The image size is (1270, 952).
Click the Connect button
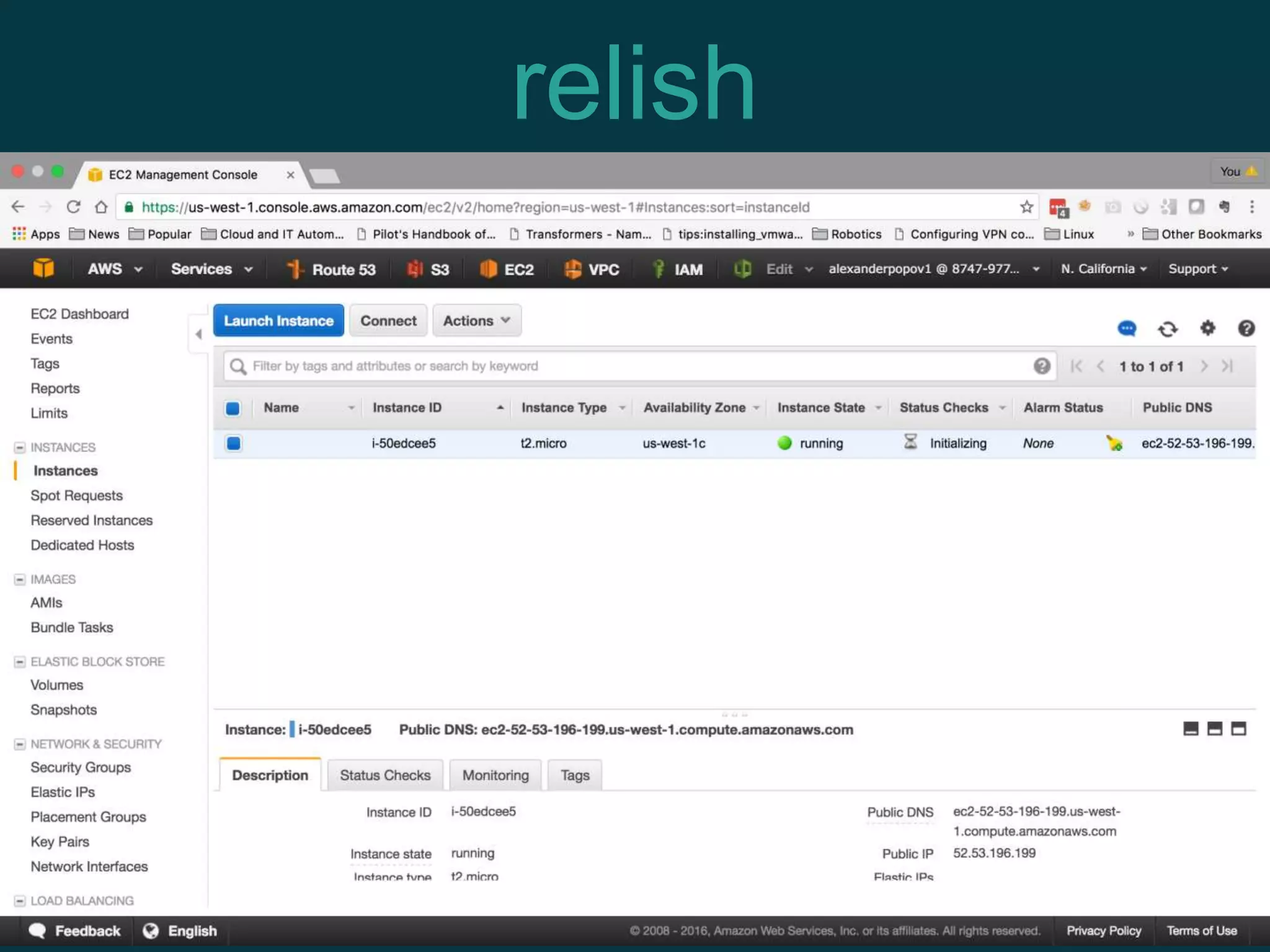[x=388, y=320]
